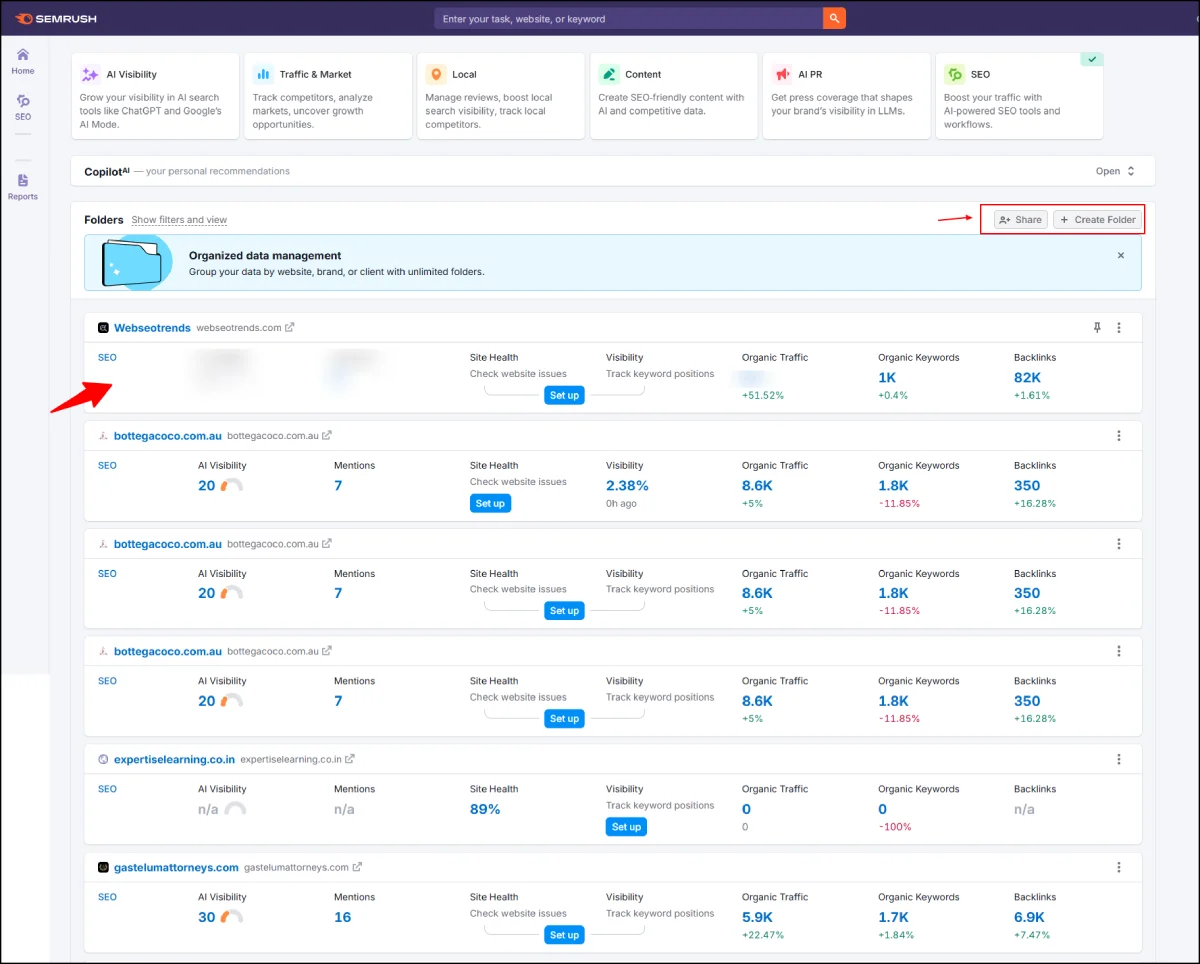The image size is (1200, 964).
Task: Click the Local card's map pin icon
Action: (x=436, y=73)
